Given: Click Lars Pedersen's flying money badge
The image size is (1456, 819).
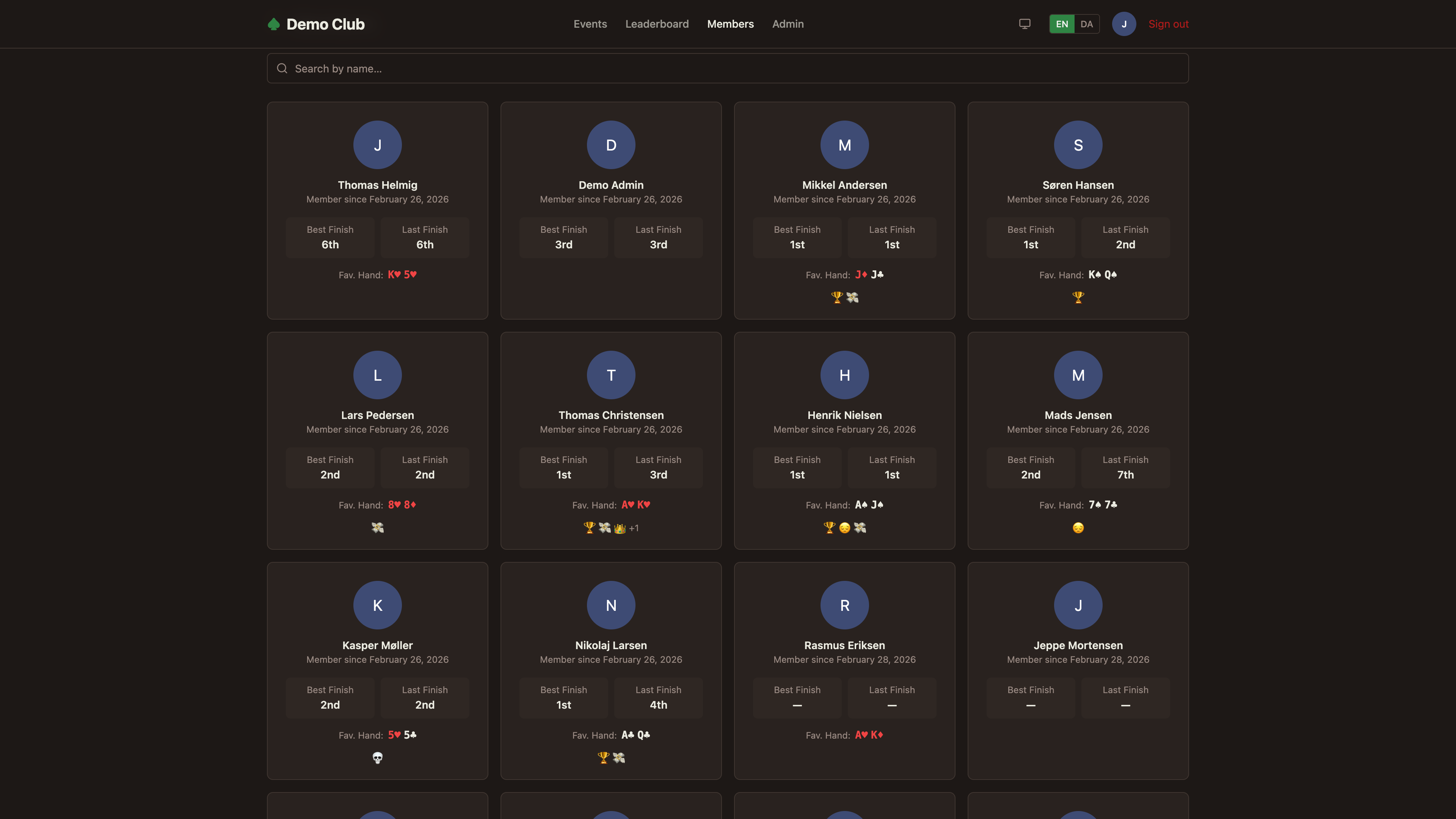Looking at the screenshot, I should click(x=378, y=527).
